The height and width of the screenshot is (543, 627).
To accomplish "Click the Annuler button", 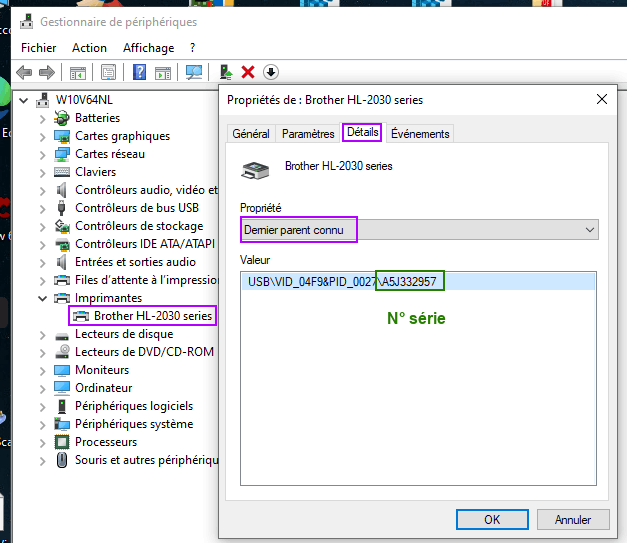I will point(573,519).
